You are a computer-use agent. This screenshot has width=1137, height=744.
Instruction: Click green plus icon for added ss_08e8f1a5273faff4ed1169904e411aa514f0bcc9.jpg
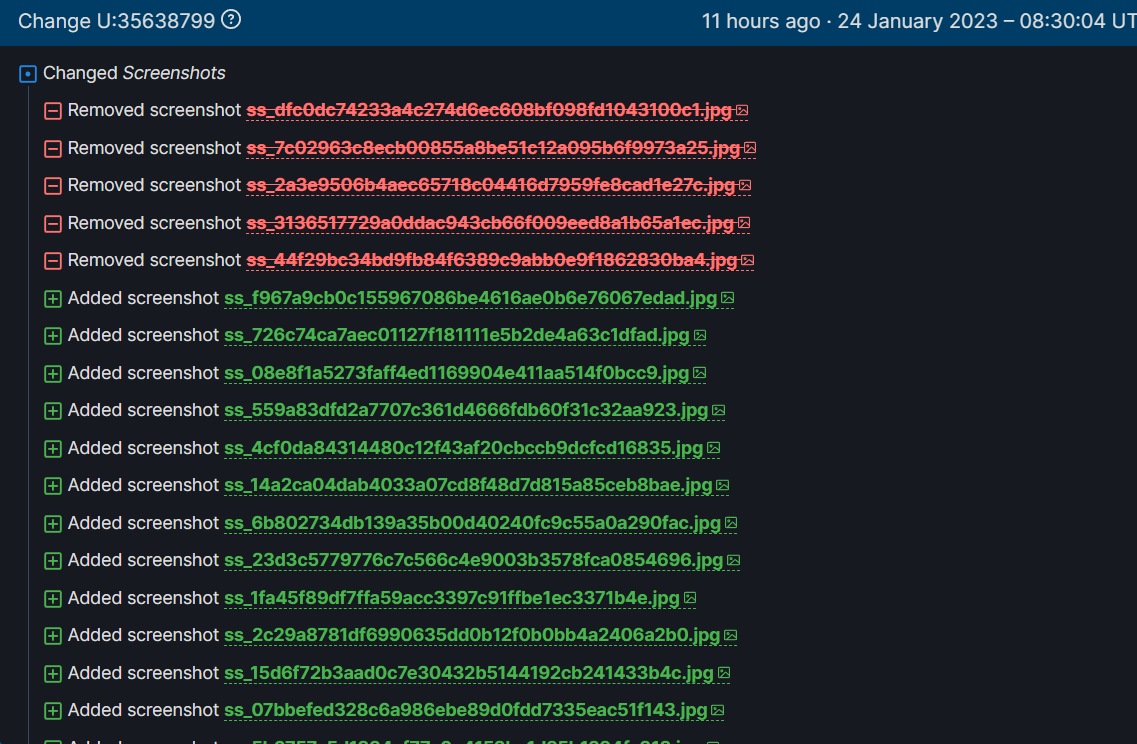click(x=53, y=373)
